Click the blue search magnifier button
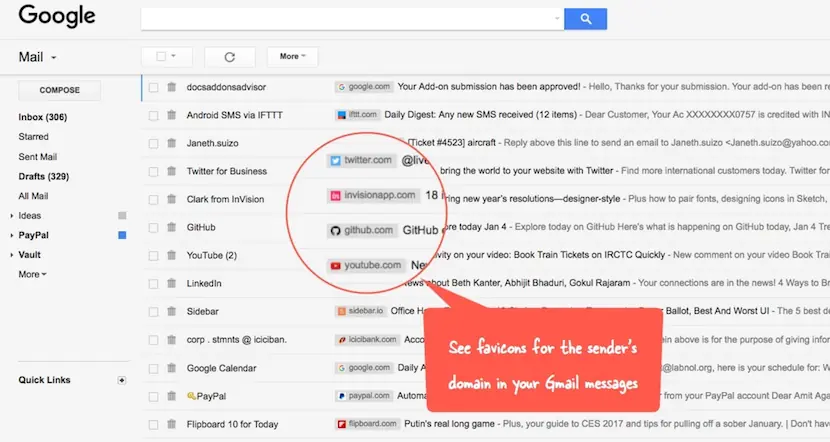 pyautogui.click(x=585, y=19)
